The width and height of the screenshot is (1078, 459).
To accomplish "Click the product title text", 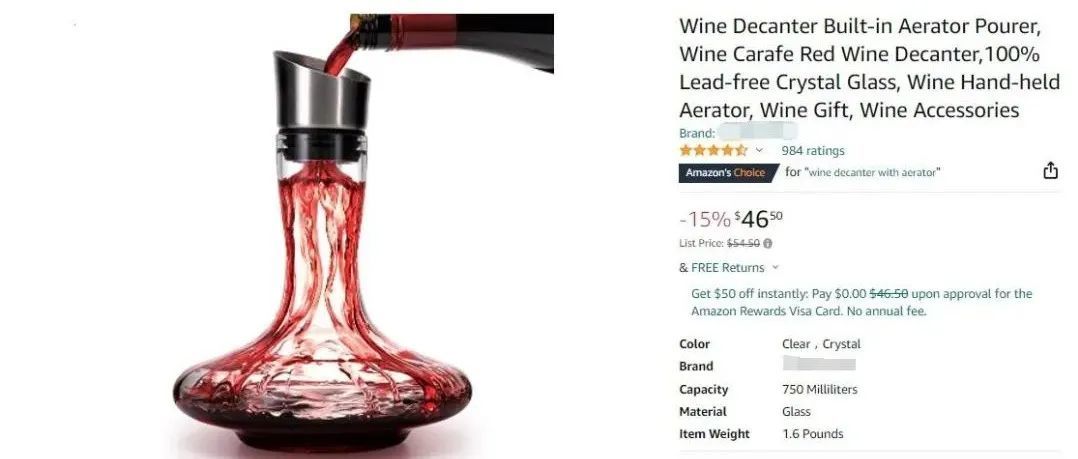I will pyautogui.click(x=870, y=68).
